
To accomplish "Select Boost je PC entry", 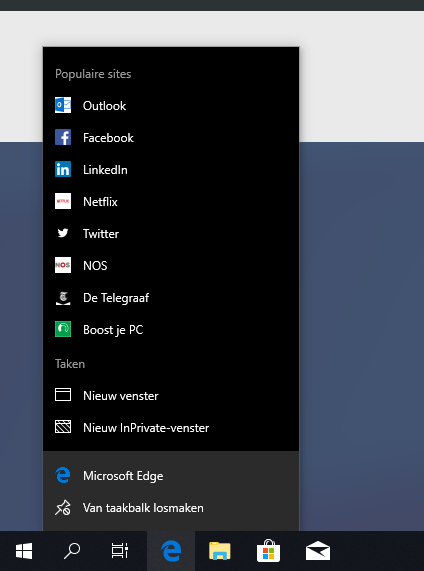I will tap(171, 330).
